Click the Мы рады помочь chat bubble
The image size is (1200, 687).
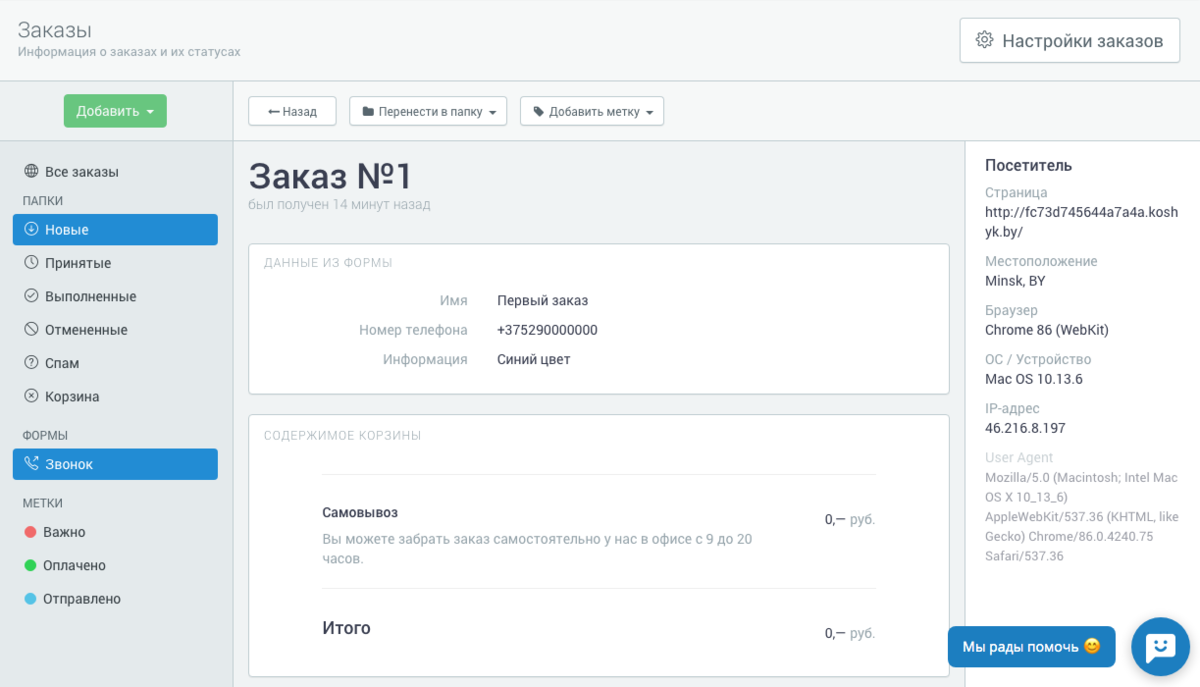click(x=1031, y=647)
